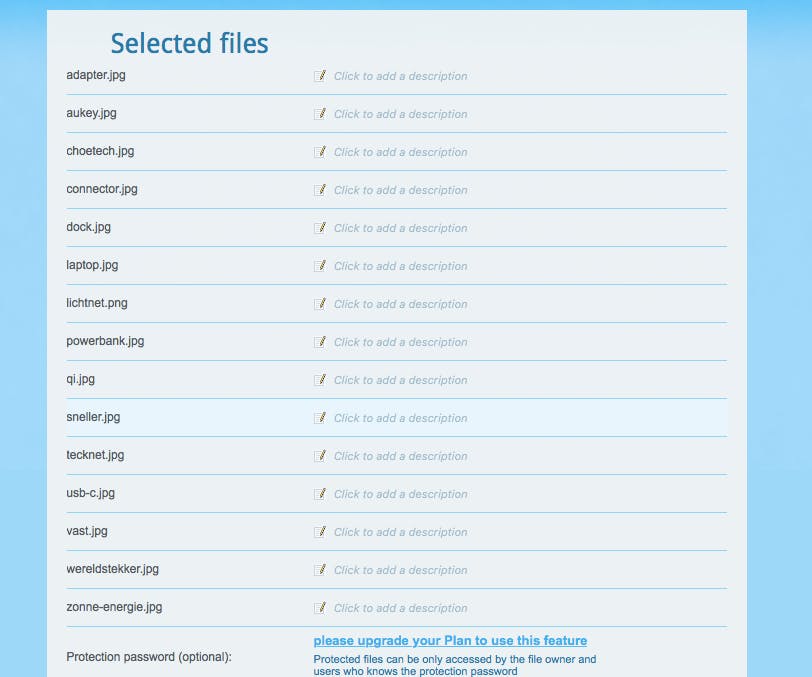Open the upgrade your Plan link
The width and height of the screenshot is (812, 677).
pyautogui.click(x=452, y=640)
